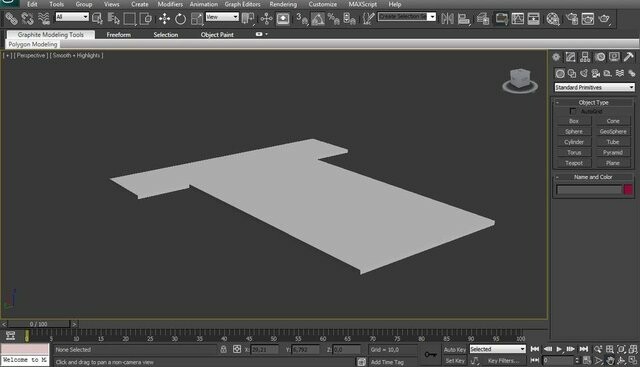This screenshot has height=367, width=640.
Task: Toggle the Set Key button
Action: (455, 361)
